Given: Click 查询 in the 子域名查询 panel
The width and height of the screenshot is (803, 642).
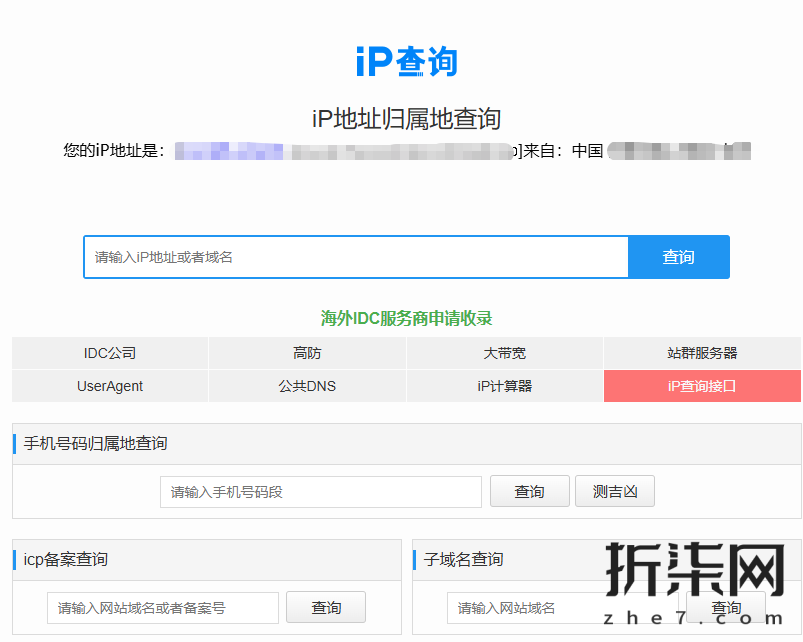Looking at the screenshot, I should click(725, 607).
